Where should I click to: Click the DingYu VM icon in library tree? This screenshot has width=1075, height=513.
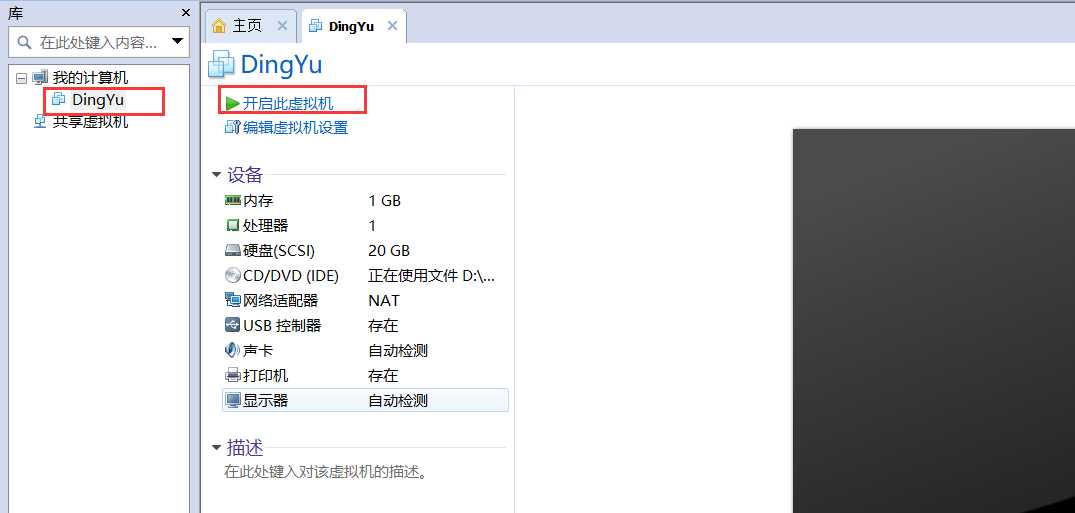tap(59, 100)
